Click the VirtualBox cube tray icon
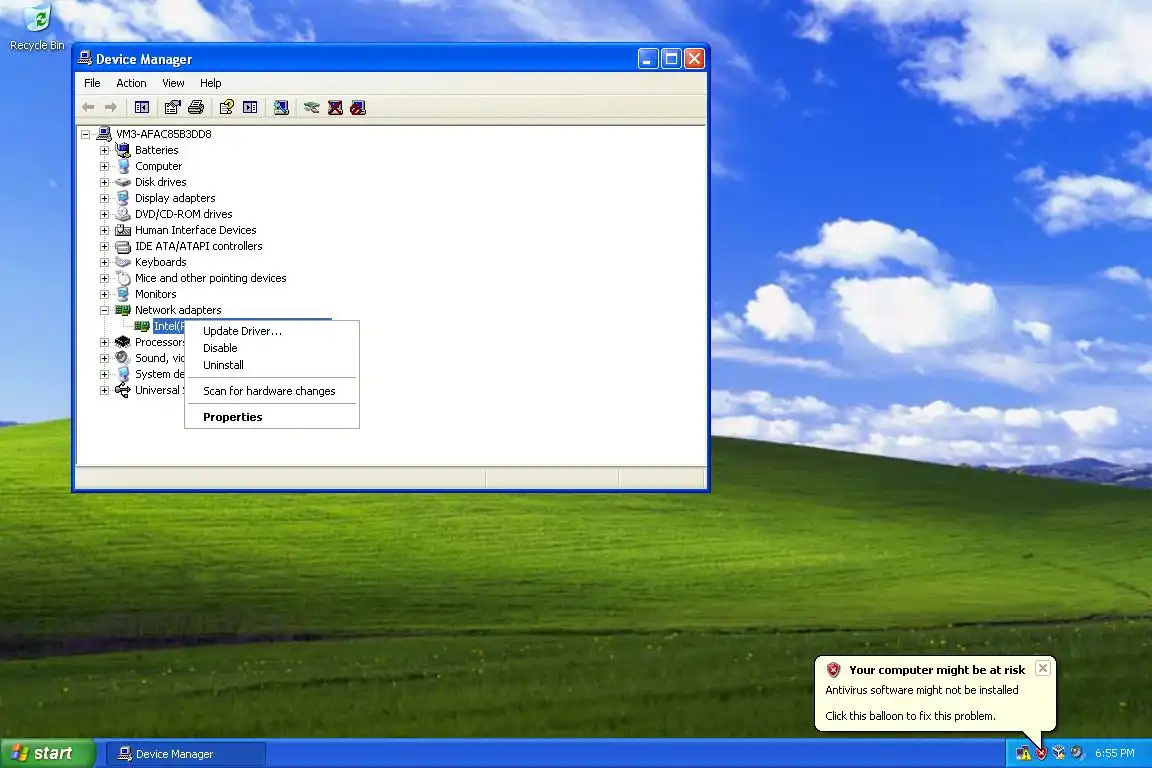Image resolution: width=1152 pixels, height=768 pixels. click(x=1059, y=753)
